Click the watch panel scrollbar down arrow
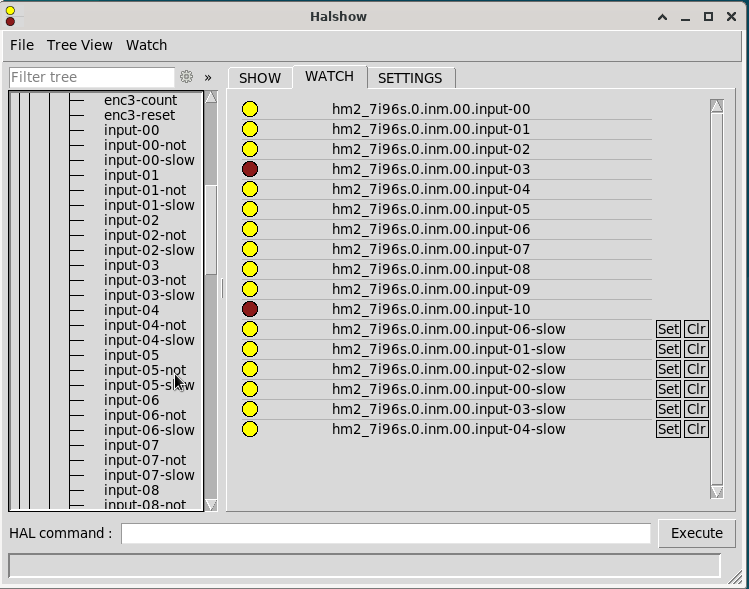 point(717,492)
